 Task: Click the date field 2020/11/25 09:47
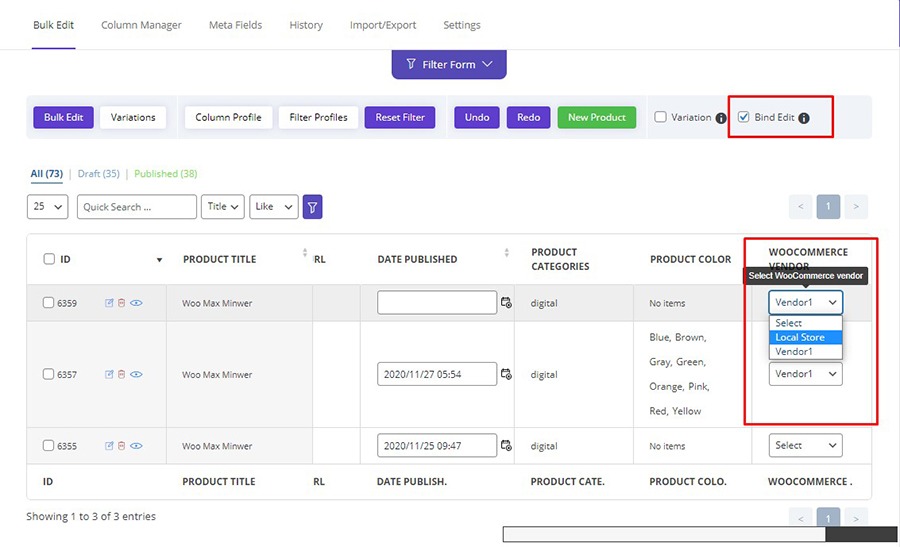pyautogui.click(x=437, y=445)
